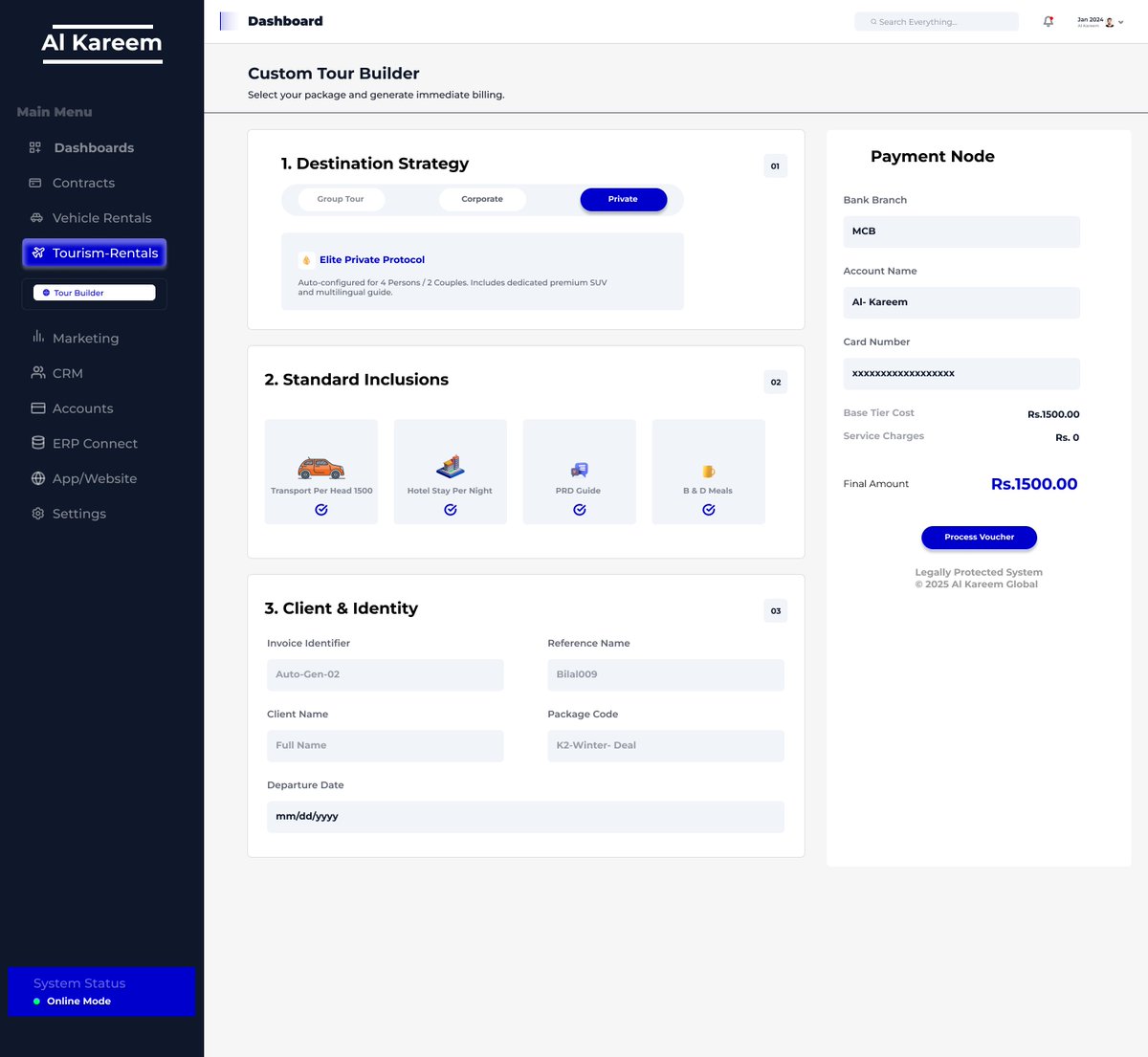This screenshot has width=1148, height=1057.
Task: Click the Dashboard header title
Action: (285, 21)
